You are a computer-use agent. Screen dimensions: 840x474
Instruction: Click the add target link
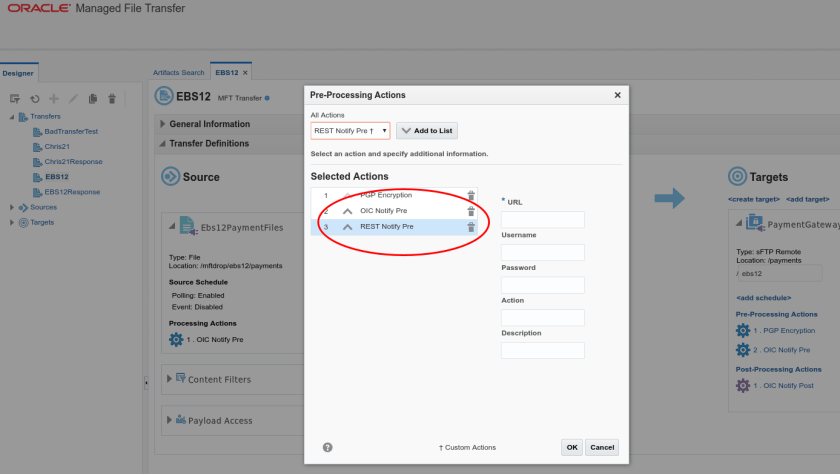click(807, 199)
